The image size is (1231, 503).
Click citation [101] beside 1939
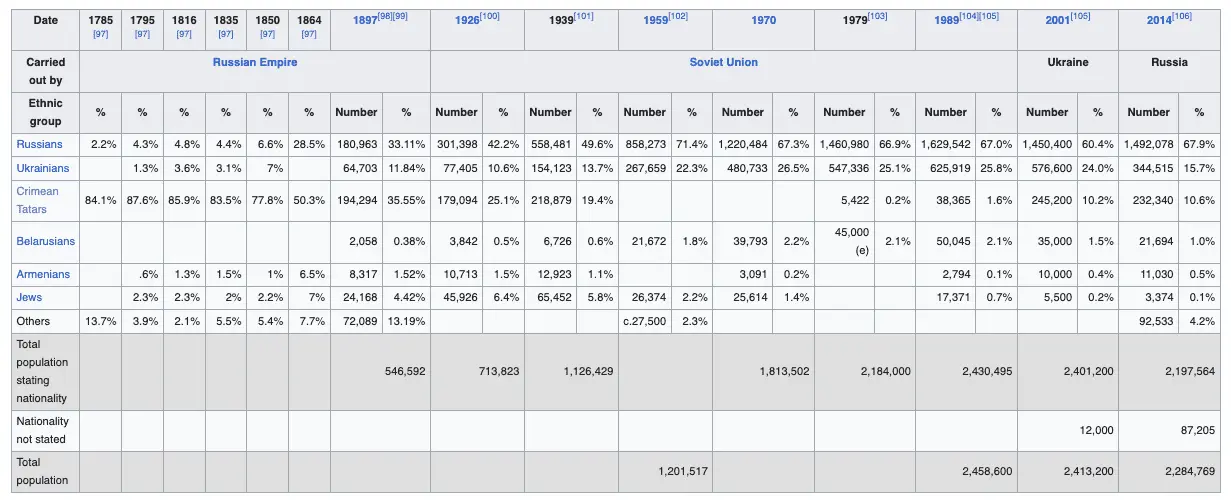click(x=584, y=16)
